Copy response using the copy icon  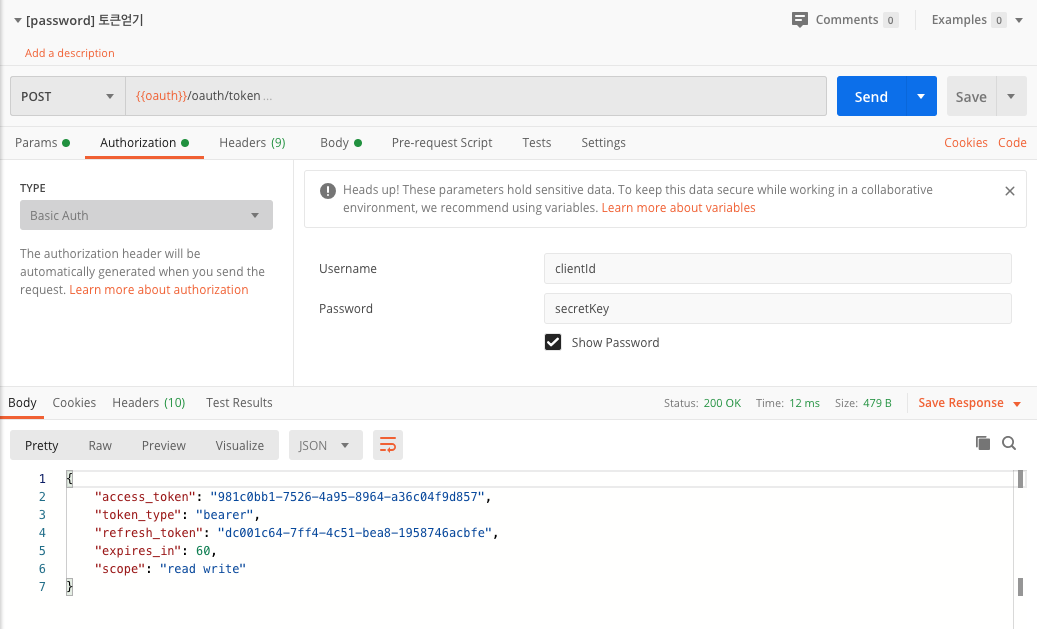(983, 443)
